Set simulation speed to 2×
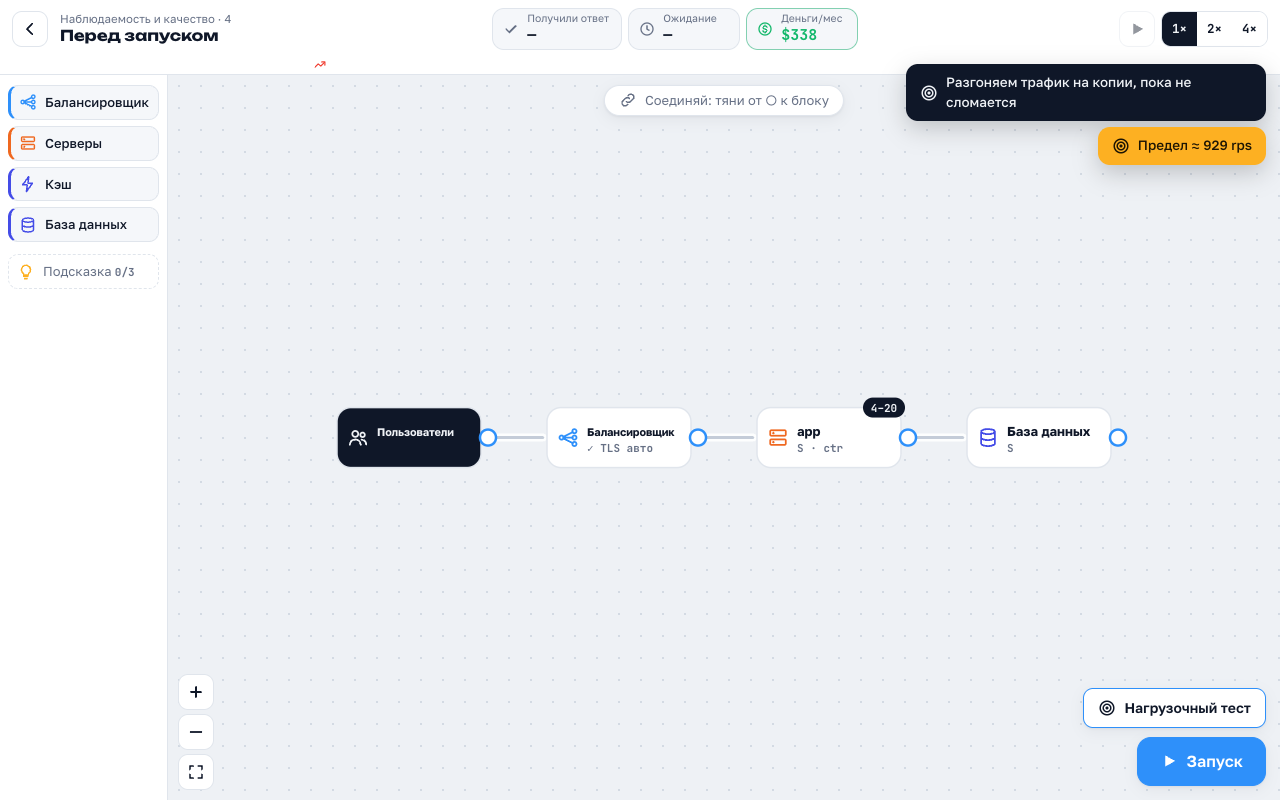 pyautogui.click(x=1214, y=29)
